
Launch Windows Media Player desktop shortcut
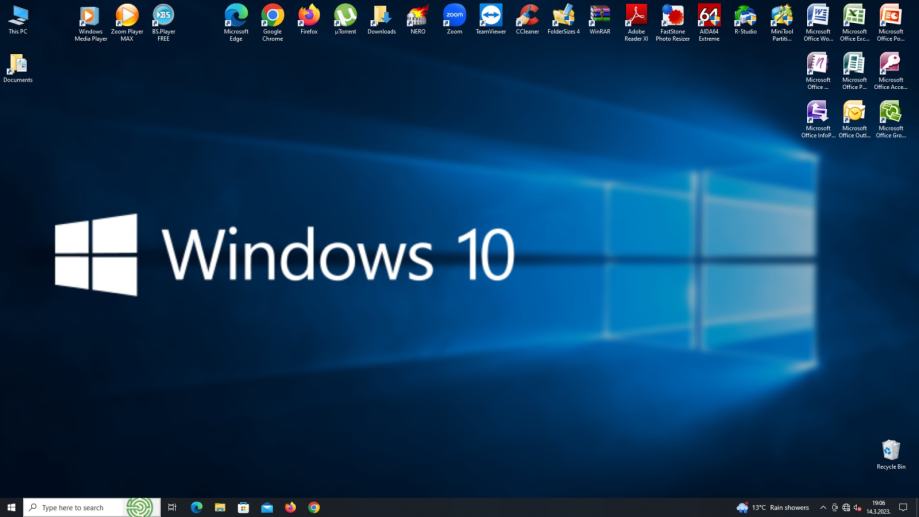click(x=90, y=23)
